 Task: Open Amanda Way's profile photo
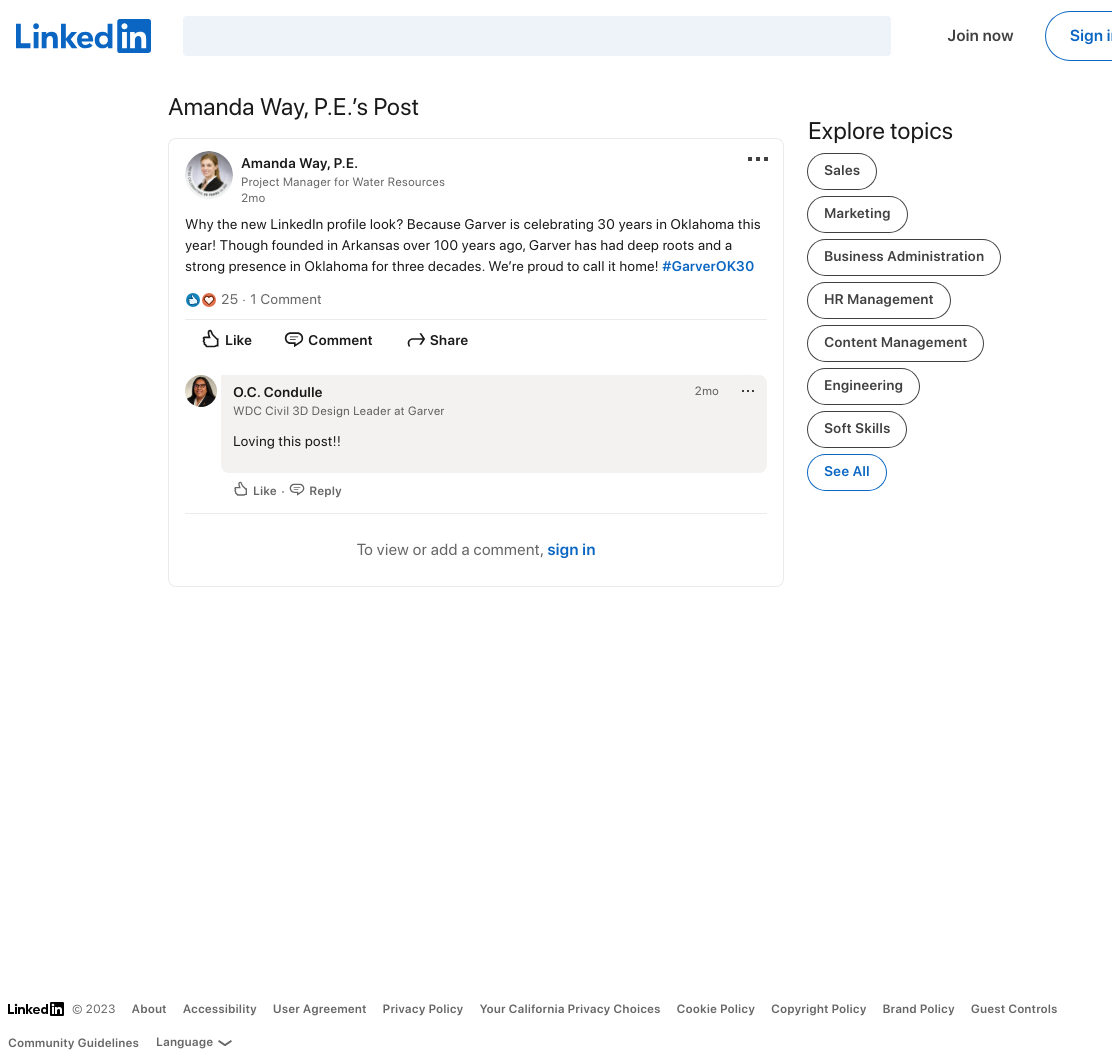[209, 174]
